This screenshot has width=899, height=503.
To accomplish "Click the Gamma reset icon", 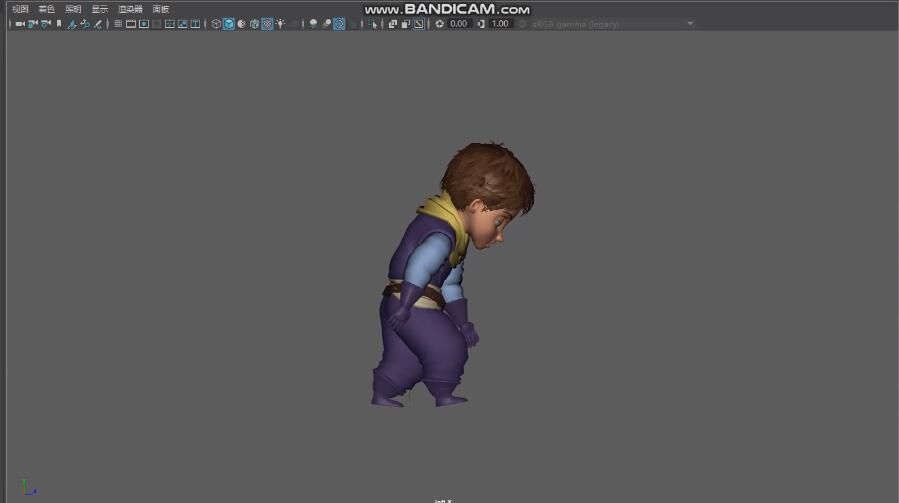I will (x=481, y=24).
